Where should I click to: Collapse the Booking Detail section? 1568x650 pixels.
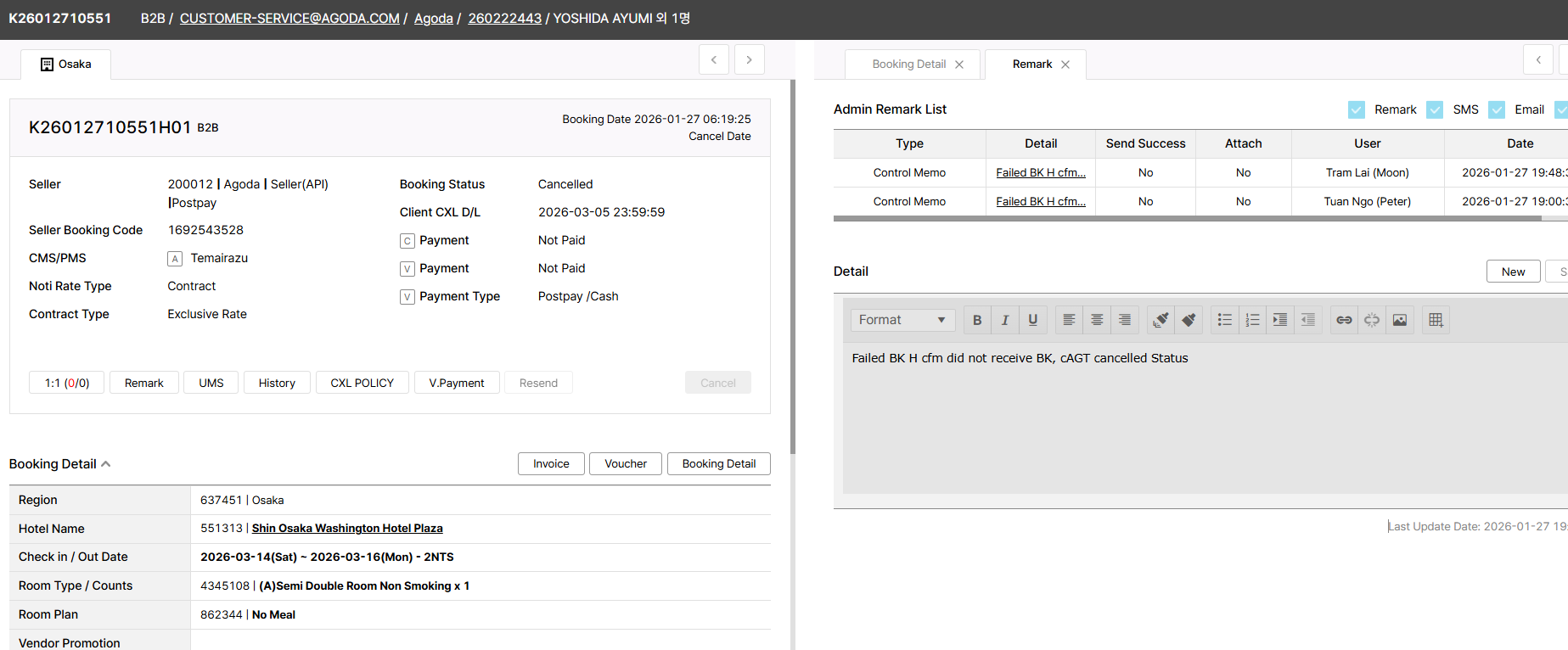click(106, 464)
